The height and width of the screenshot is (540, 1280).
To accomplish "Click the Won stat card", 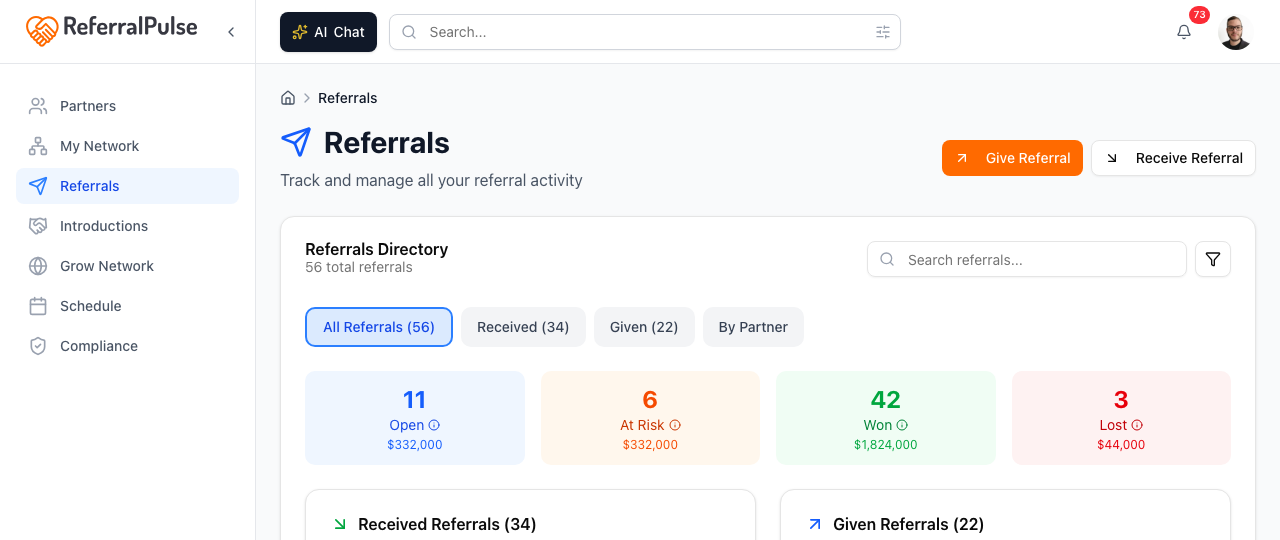I will 886,418.
